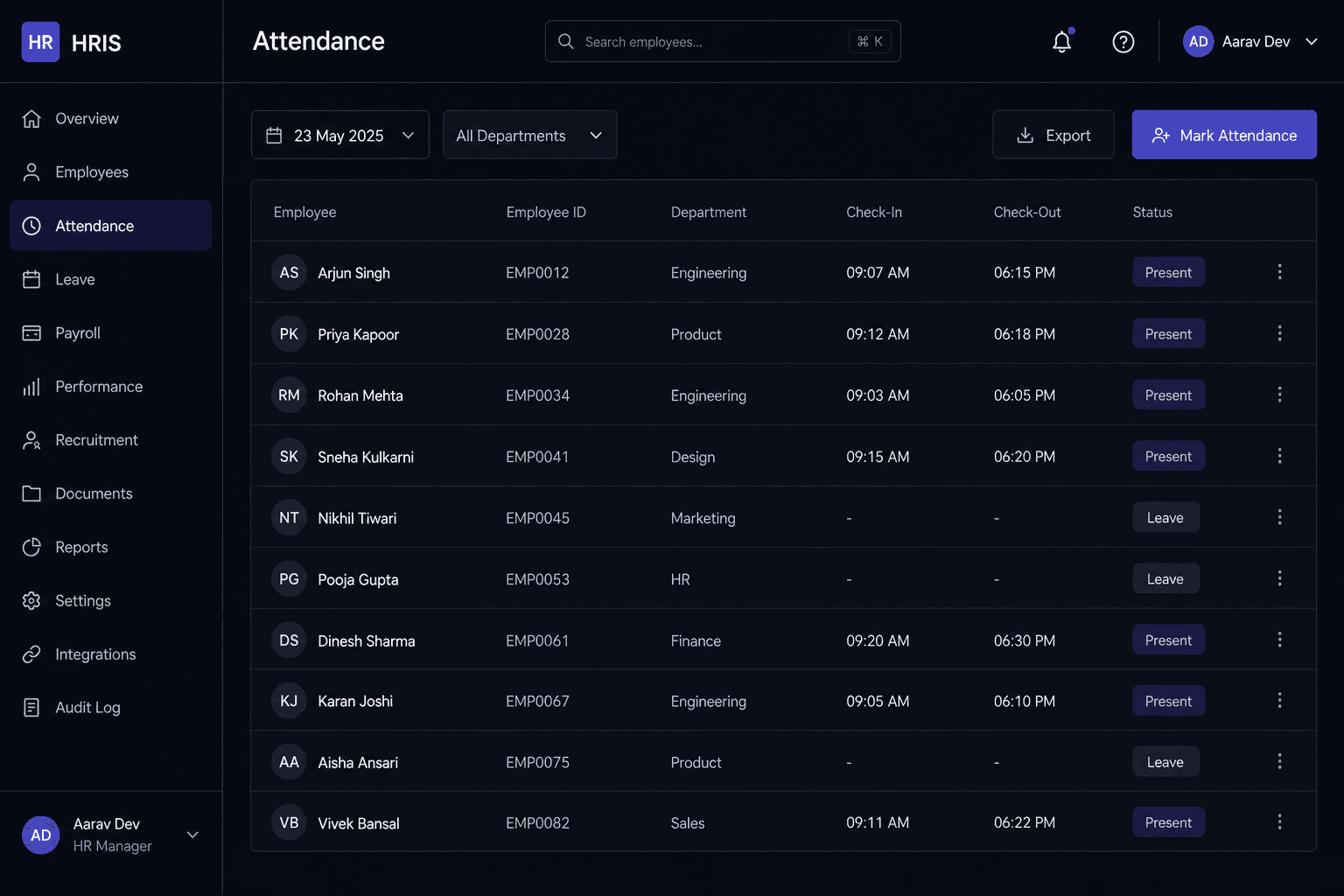The width and height of the screenshot is (1344, 896).
Task: Click the Status column header
Action: (x=1152, y=212)
